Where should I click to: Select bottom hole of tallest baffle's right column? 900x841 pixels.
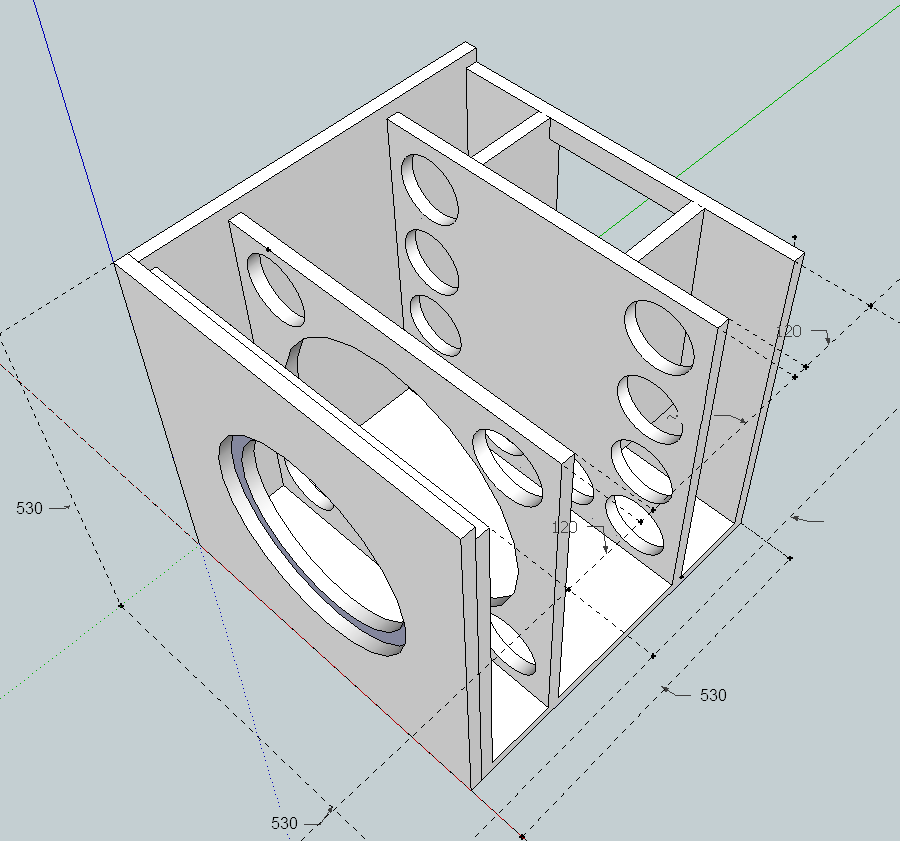coord(637,524)
